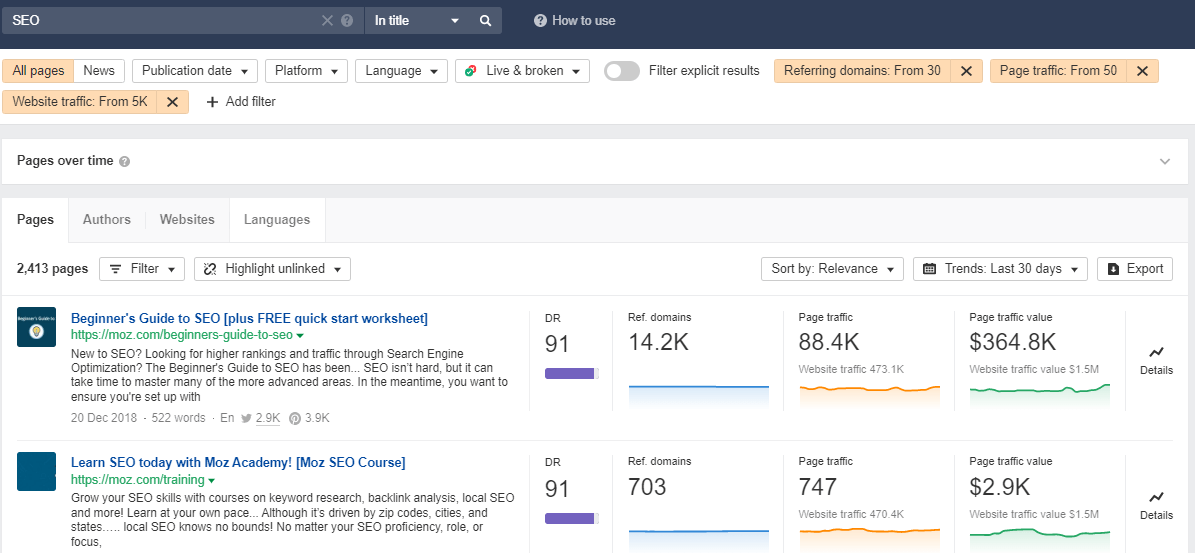The width and height of the screenshot is (1195, 553).
Task: Expand moz.com/training URL menu
Action: click(211, 480)
